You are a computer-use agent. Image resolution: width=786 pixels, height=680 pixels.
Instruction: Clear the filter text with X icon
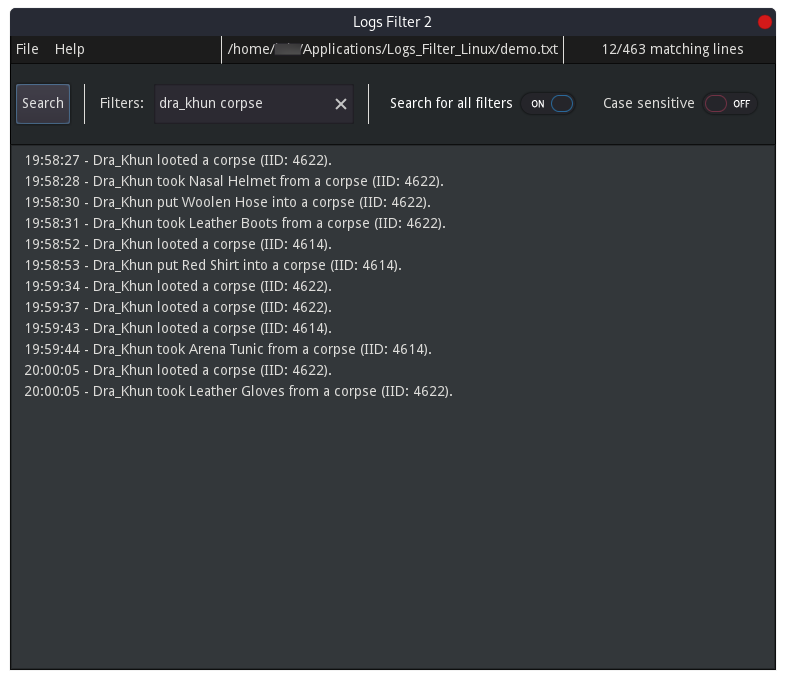tap(340, 104)
